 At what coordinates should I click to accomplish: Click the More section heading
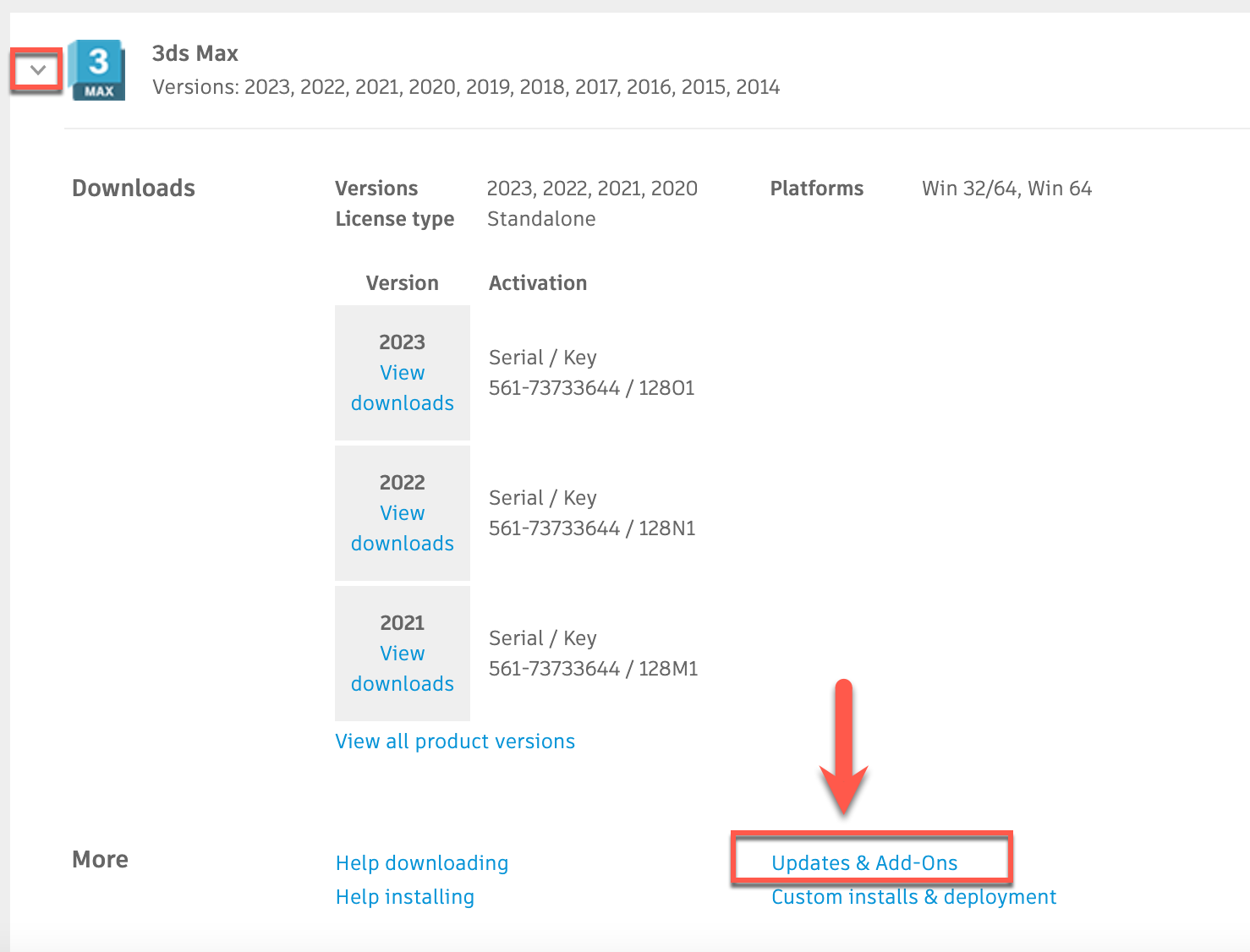101,860
